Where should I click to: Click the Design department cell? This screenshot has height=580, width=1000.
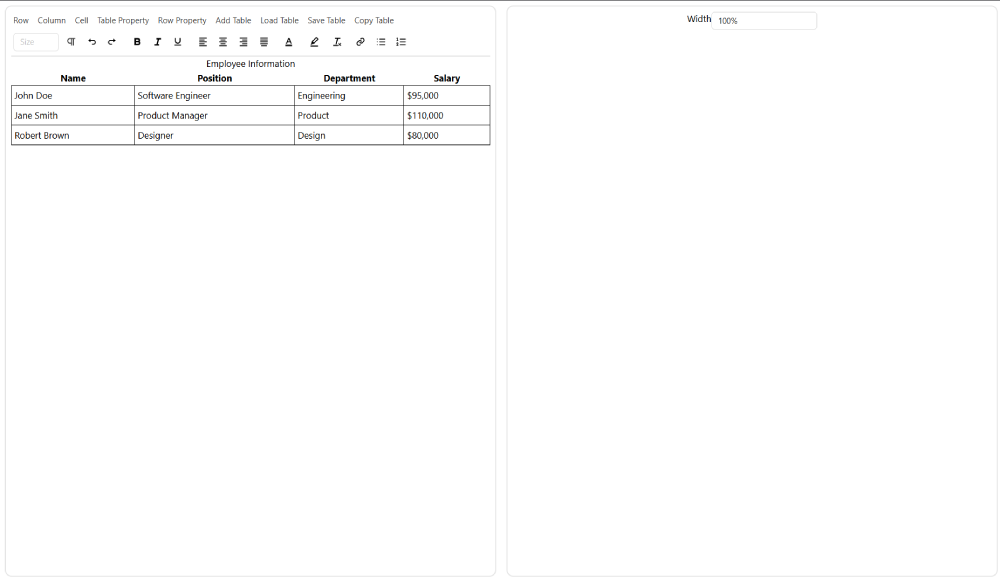pos(349,135)
